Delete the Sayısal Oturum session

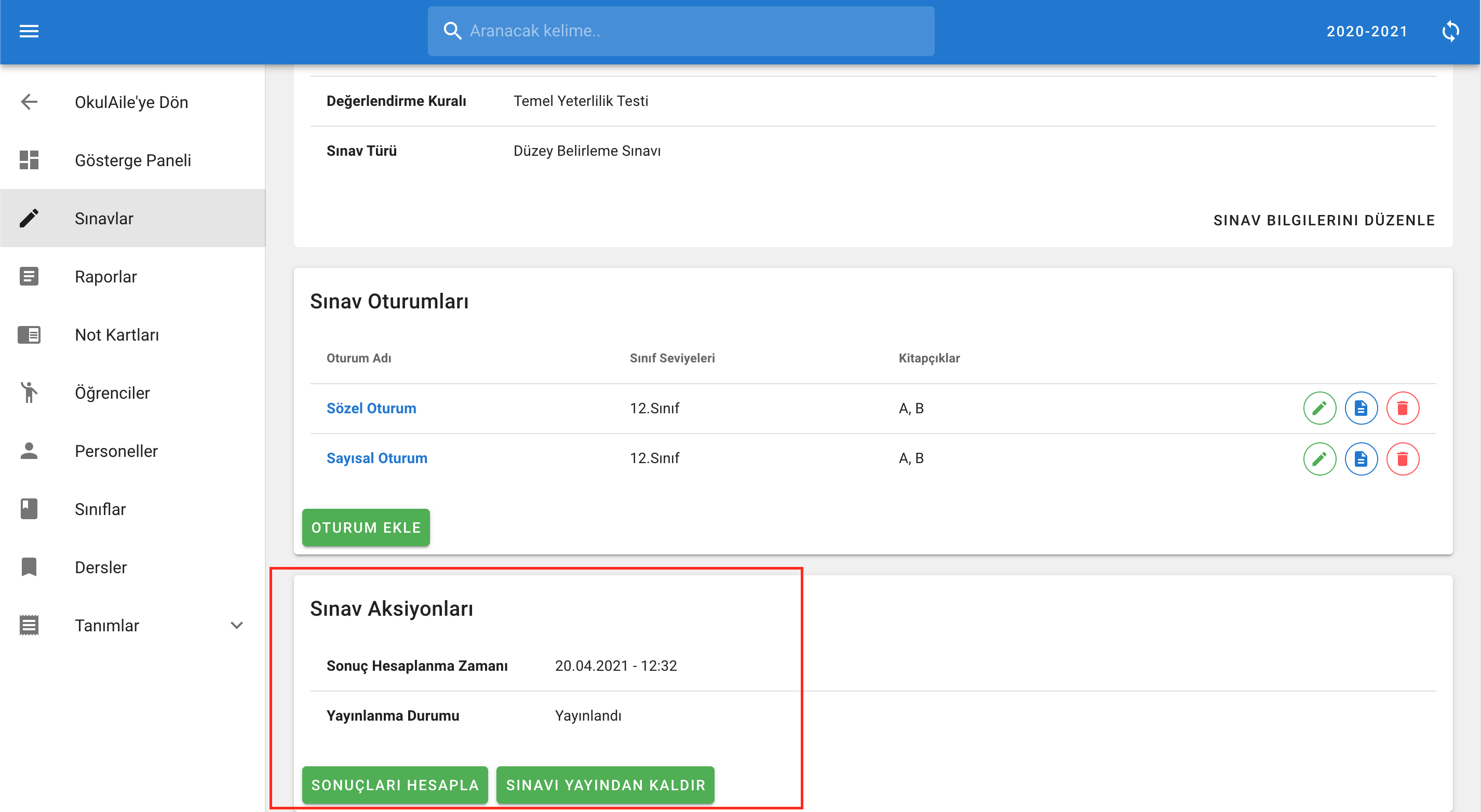pyautogui.click(x=1403, y=458)
